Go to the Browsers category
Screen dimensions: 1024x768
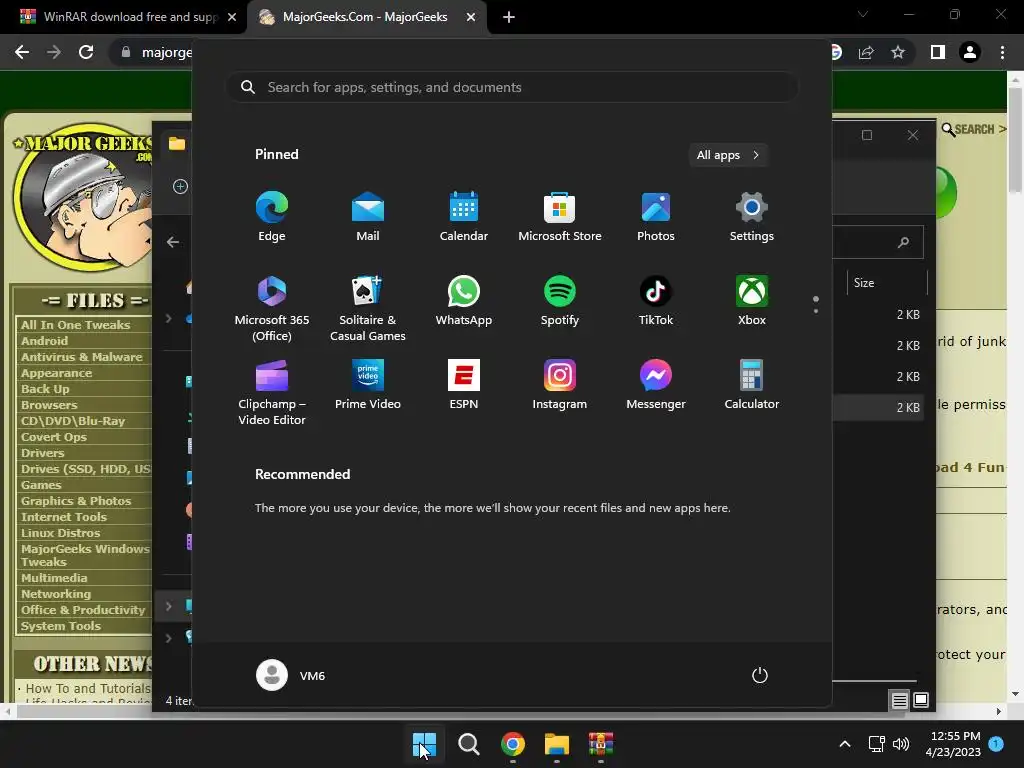click(49, 405)
